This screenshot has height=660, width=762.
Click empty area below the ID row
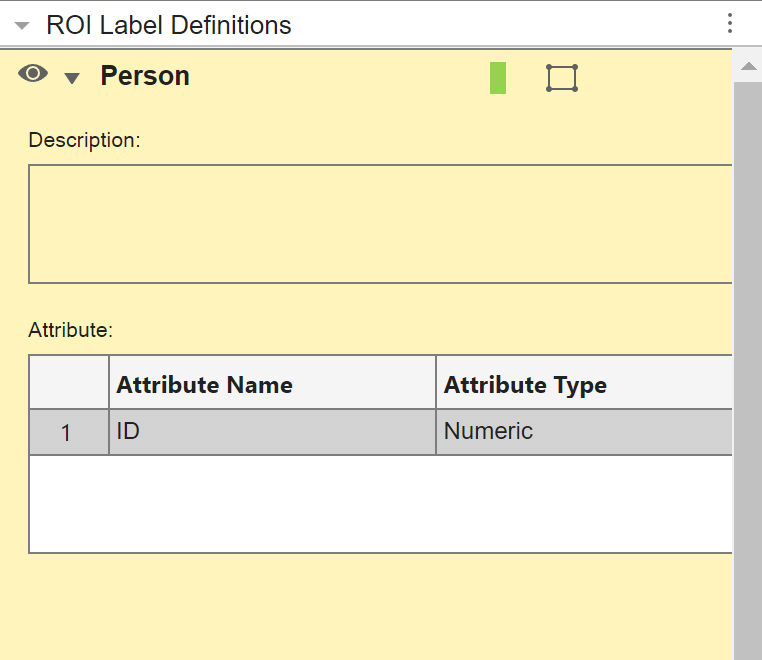point(380,503)
